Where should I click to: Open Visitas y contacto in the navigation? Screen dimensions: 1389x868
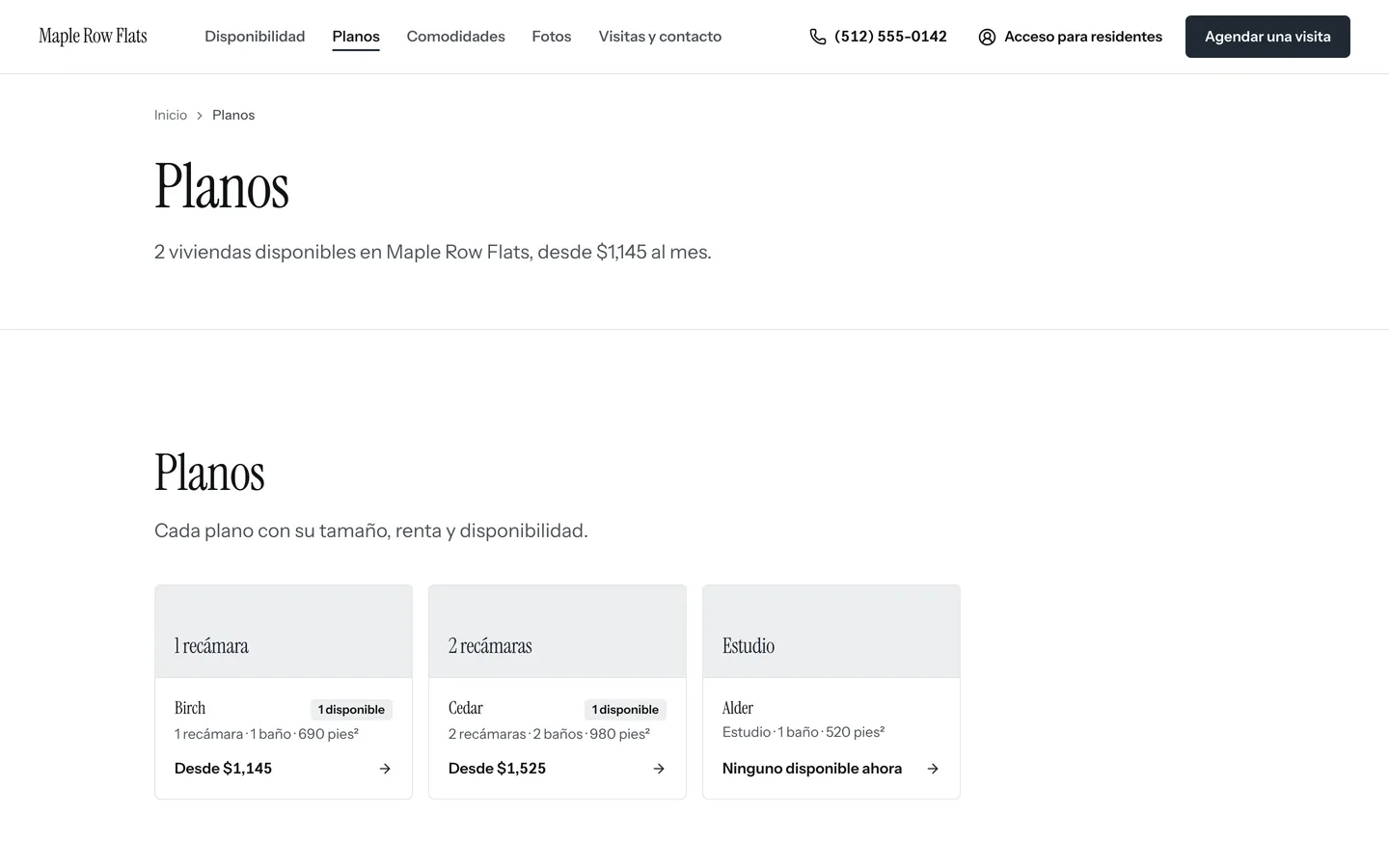tap(660, 37)
